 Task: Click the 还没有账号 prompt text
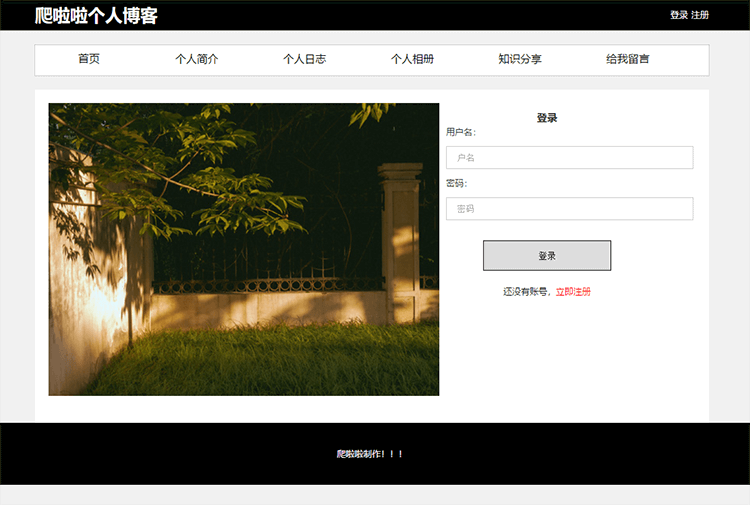coord(527,292)
